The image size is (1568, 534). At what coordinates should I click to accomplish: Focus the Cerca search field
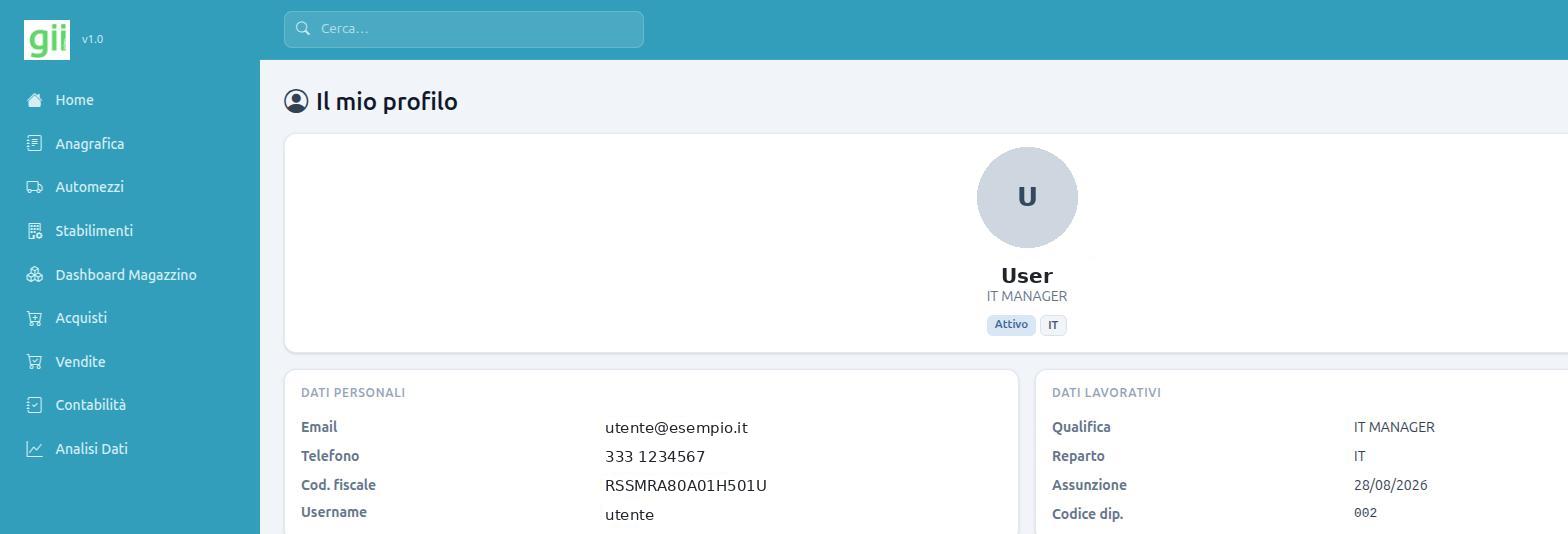(x=464, y=29)
